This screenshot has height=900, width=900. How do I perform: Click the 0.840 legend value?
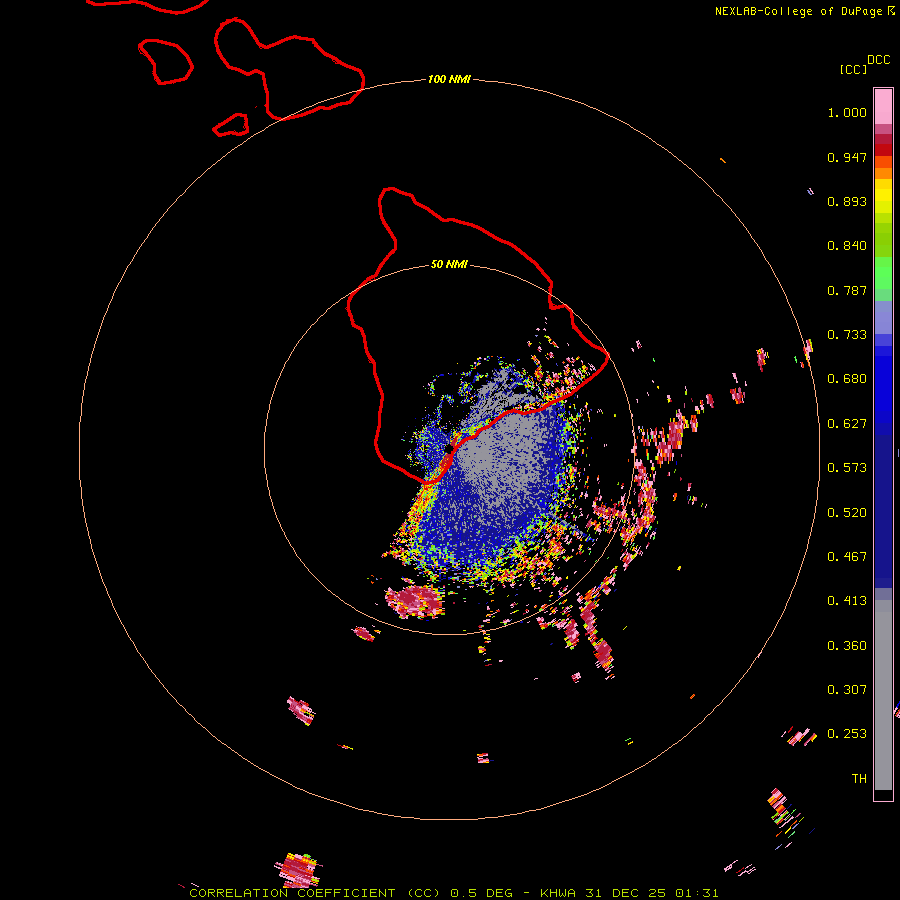point(847,246)
